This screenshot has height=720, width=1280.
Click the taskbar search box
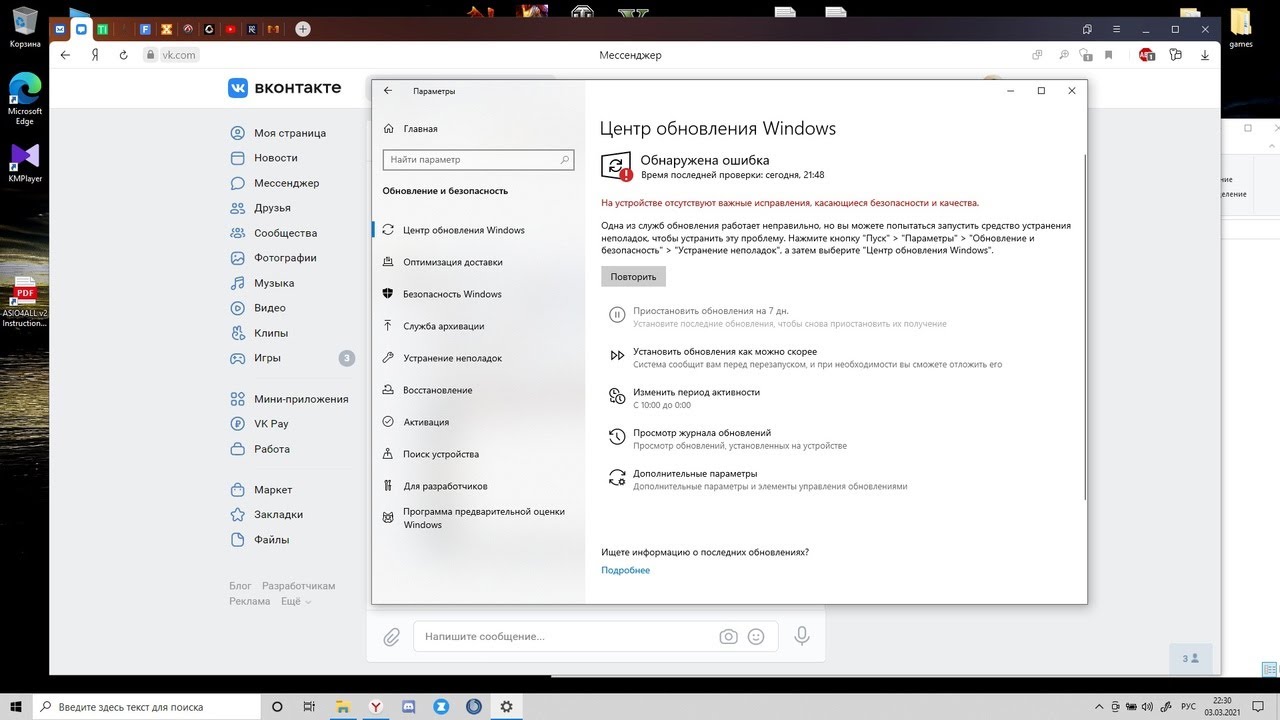coord(145,706)
